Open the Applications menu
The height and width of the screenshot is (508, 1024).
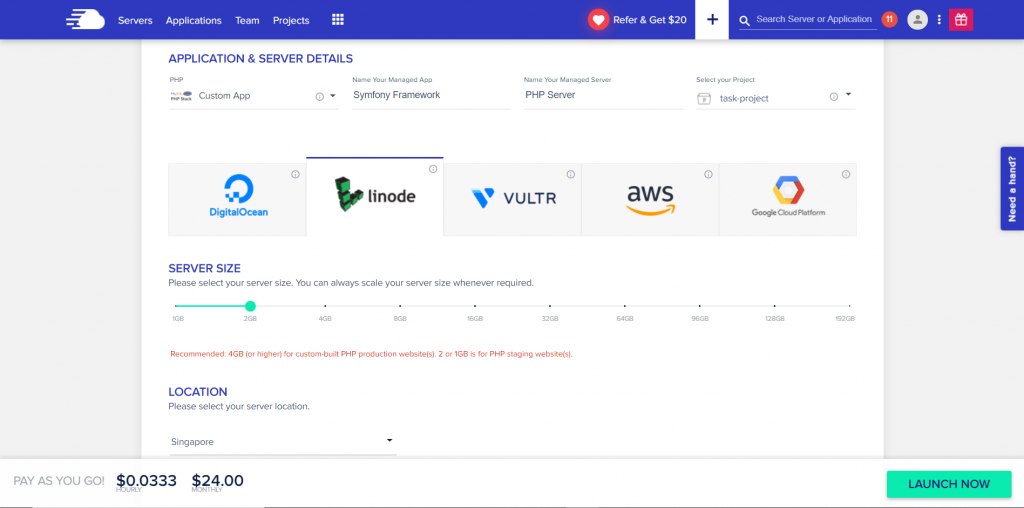pos(193,20)
